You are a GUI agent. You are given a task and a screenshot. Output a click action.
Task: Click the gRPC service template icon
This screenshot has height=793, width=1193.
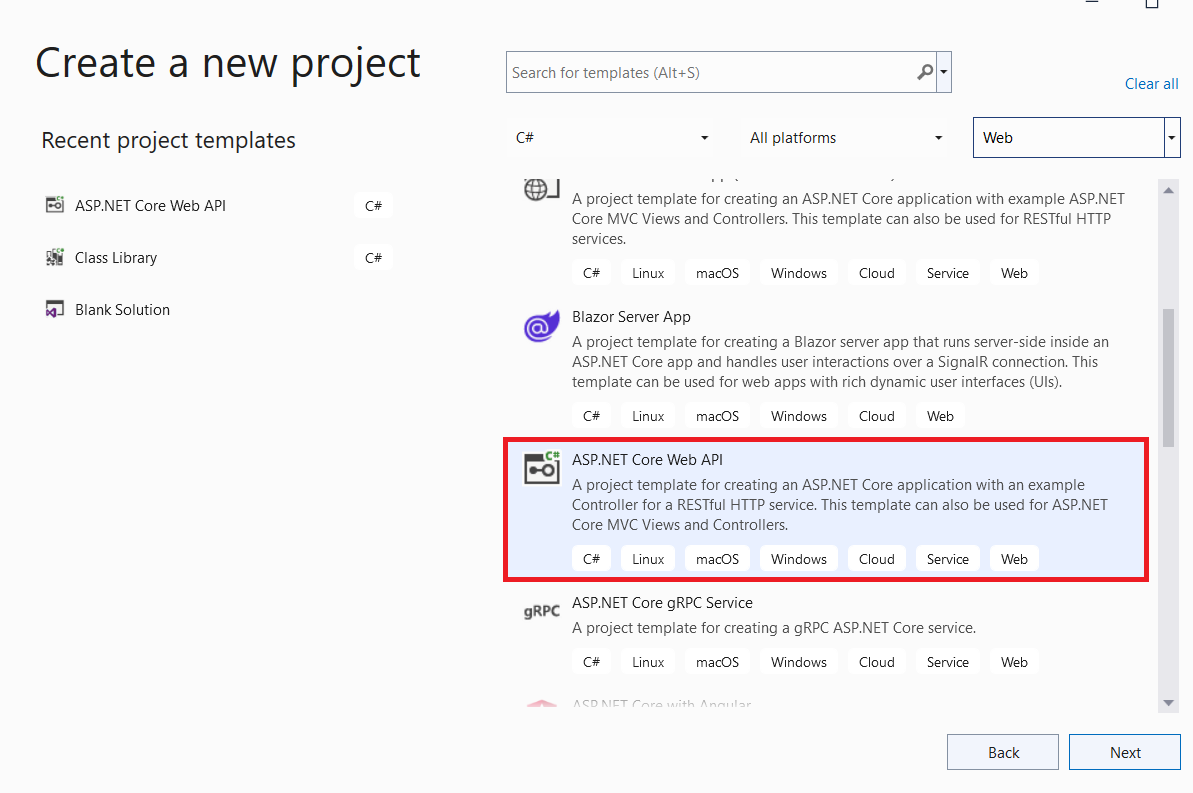click(540, 611)
